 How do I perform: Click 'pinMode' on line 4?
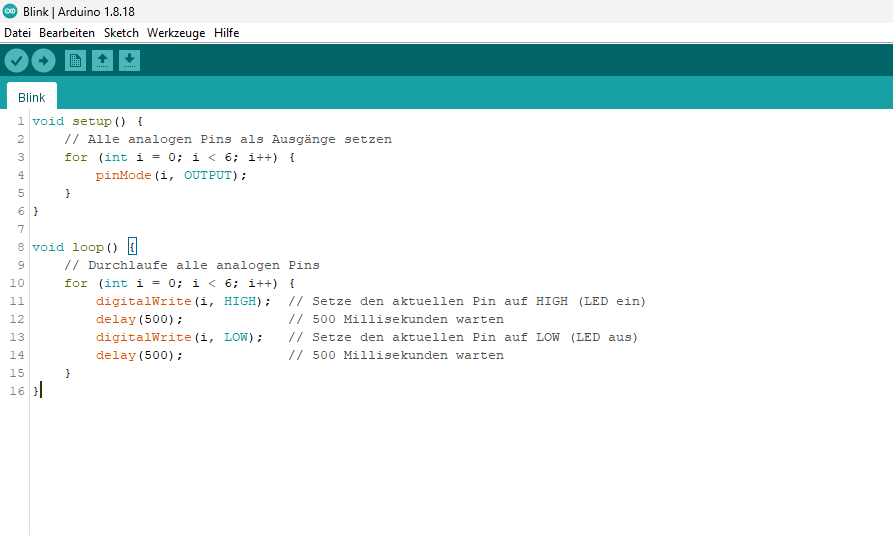[x=124, y=175]
